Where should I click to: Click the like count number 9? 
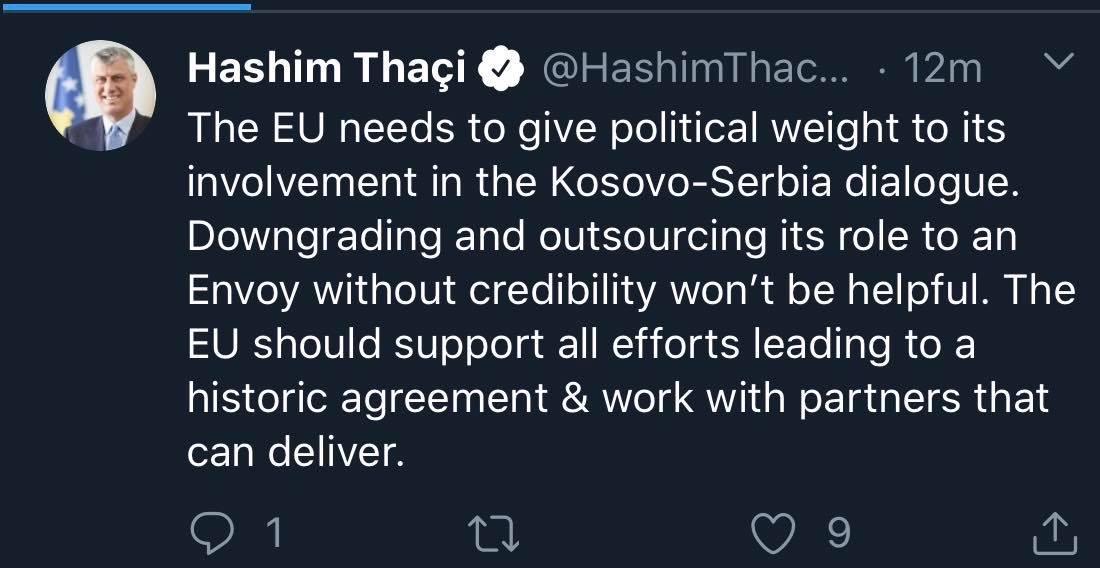(838, 534)
